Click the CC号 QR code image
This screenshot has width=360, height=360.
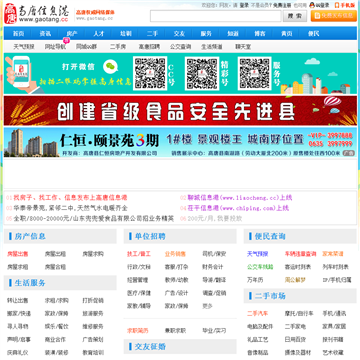[150, 73]
